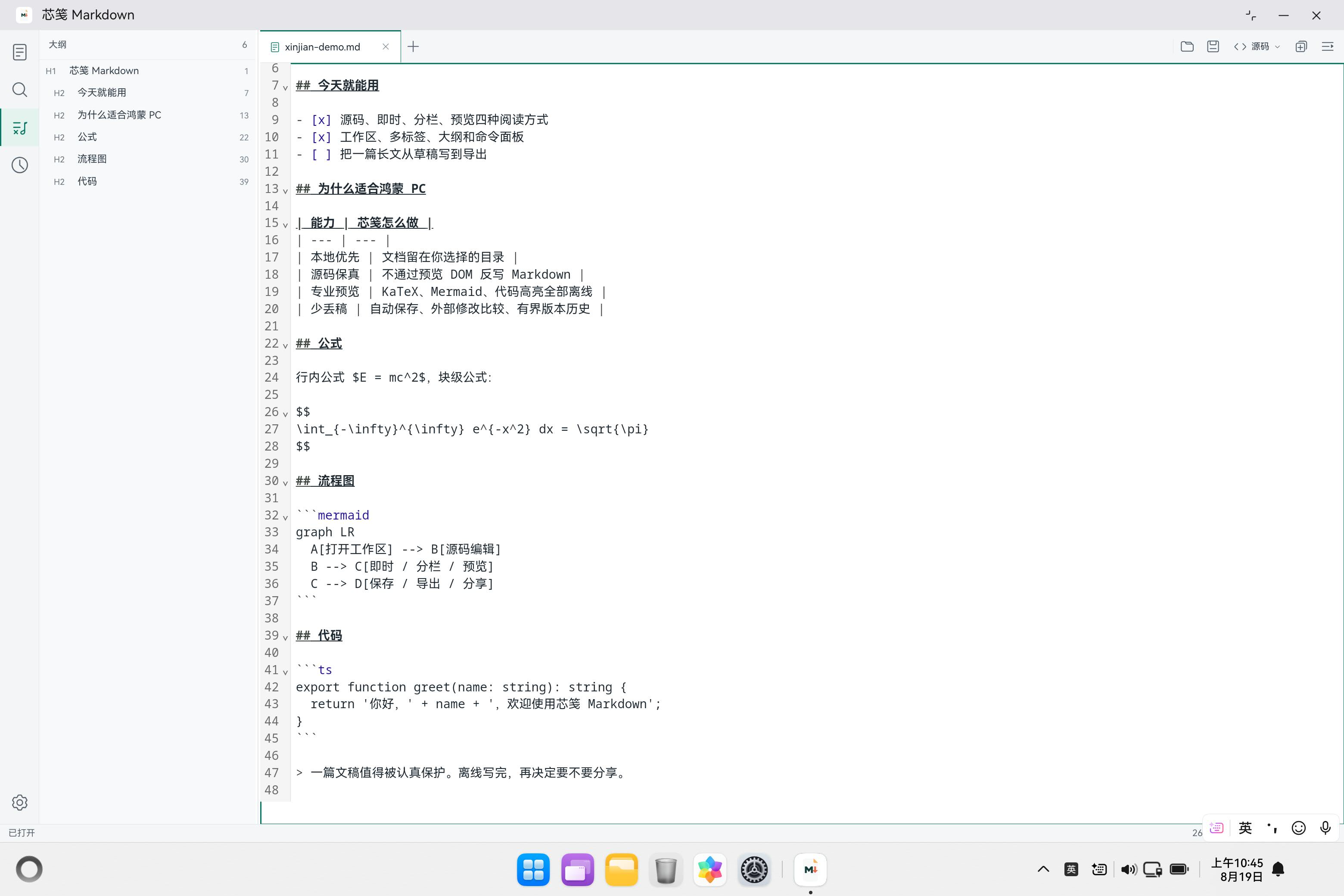Click the open folder toolbar icon
This screenshot has height=896, width=1344.
[x=1187, y=46]
